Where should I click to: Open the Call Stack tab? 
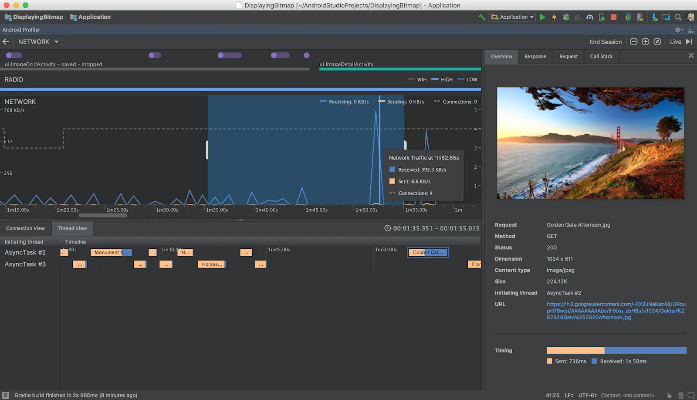(601, 56)
